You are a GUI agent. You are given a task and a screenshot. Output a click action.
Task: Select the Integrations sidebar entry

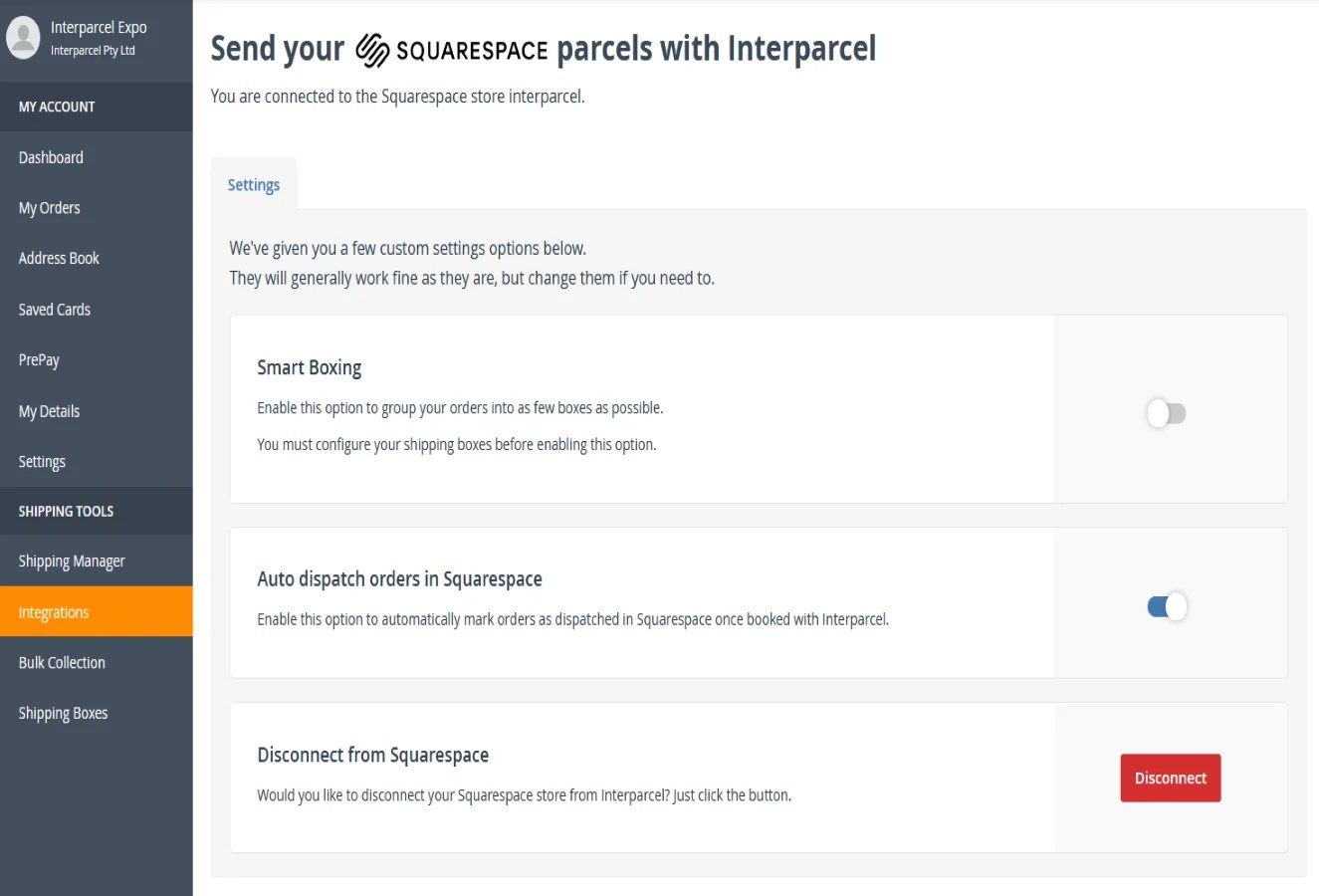click(x=53, y=611)
